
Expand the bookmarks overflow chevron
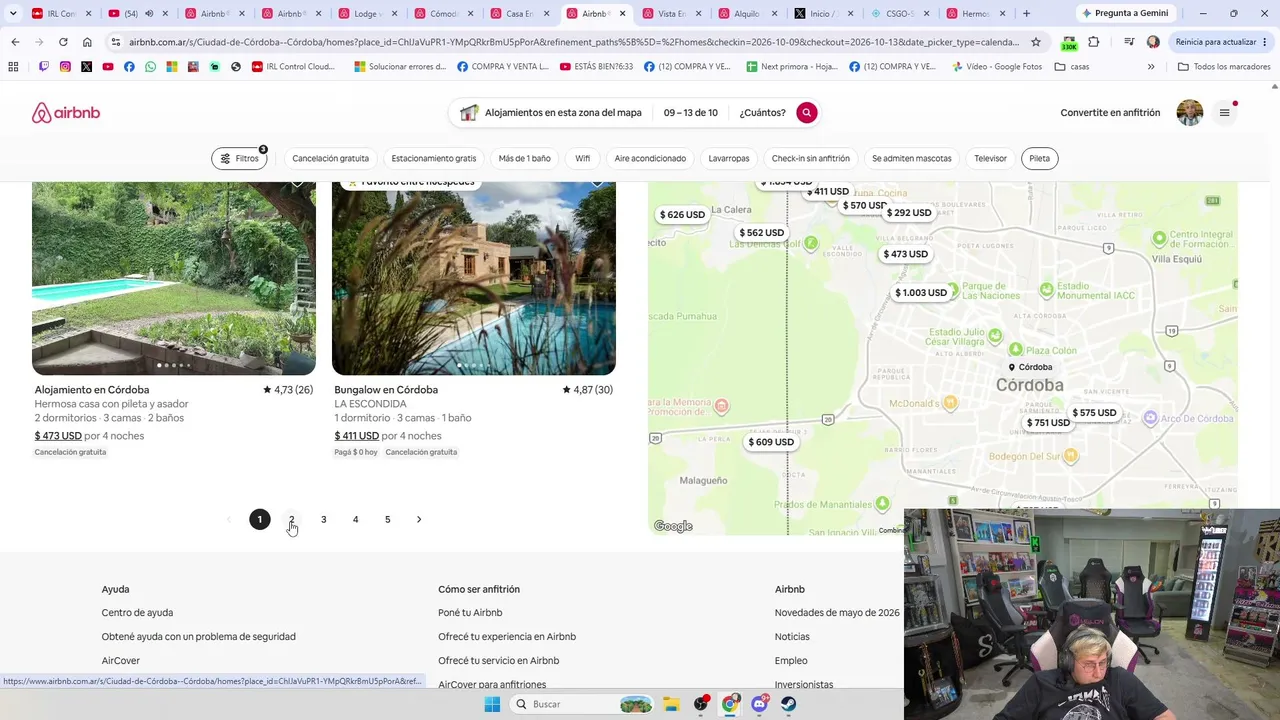(1151, 67)
